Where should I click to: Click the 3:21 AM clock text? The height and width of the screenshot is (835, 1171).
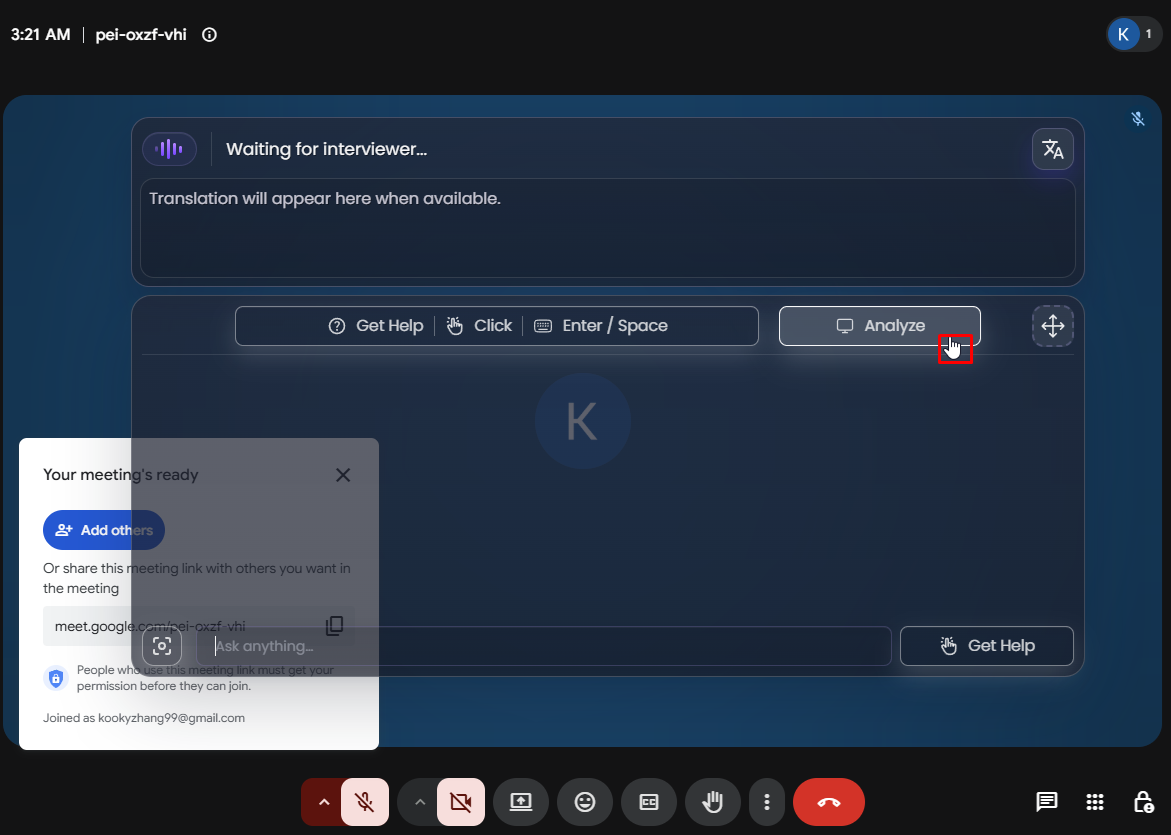[x=40, y=34]
